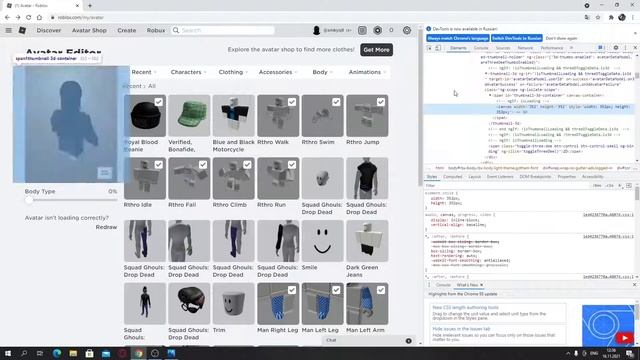The image size is (640, 360).
Task: Click Always match Chrome's language button
Action: click(x=458, y=38)
